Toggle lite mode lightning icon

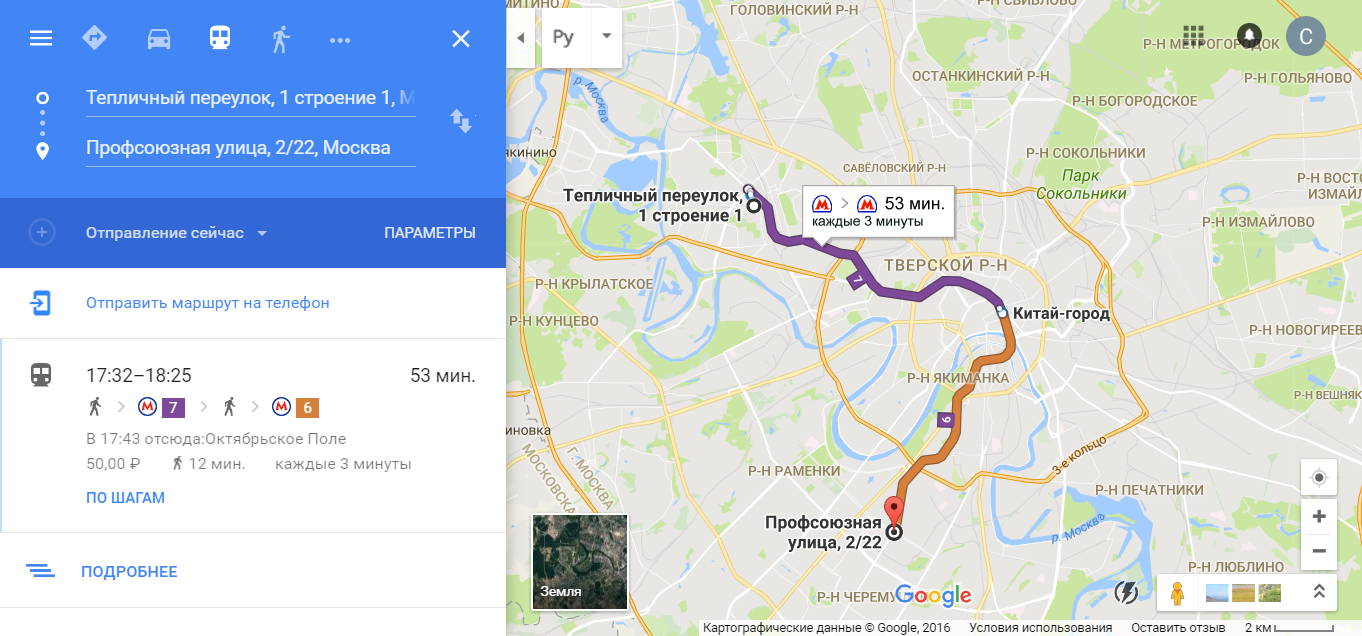point(1126,592)
